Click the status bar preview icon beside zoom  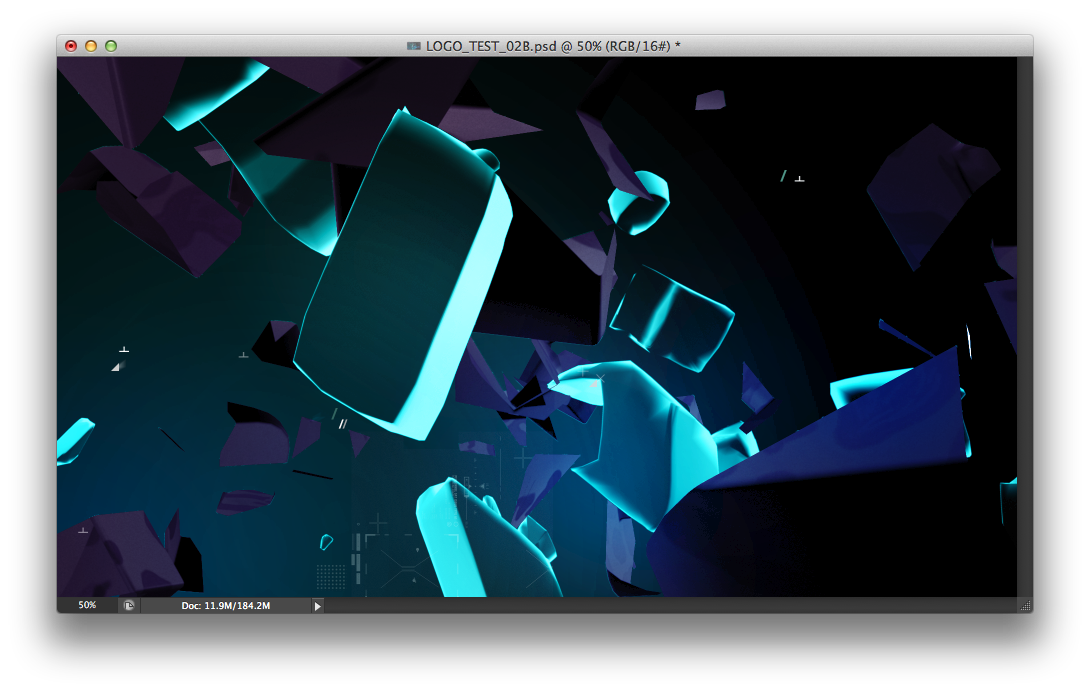click(129, 605)
